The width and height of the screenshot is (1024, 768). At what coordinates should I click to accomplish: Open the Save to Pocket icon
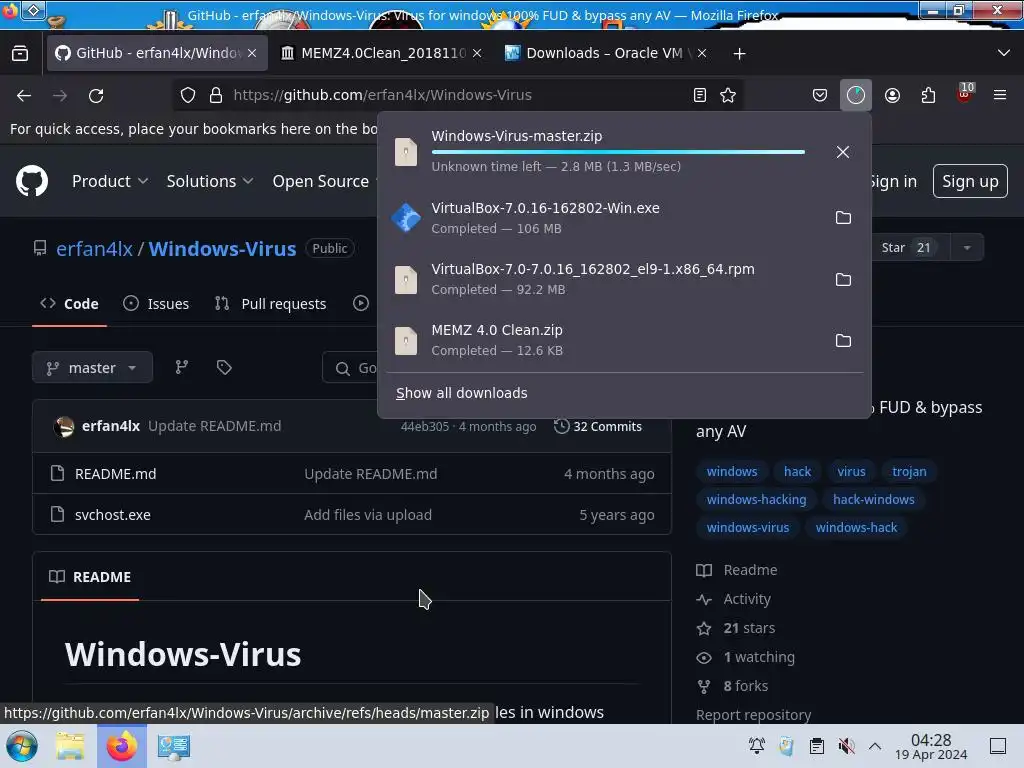pos(820,95)
